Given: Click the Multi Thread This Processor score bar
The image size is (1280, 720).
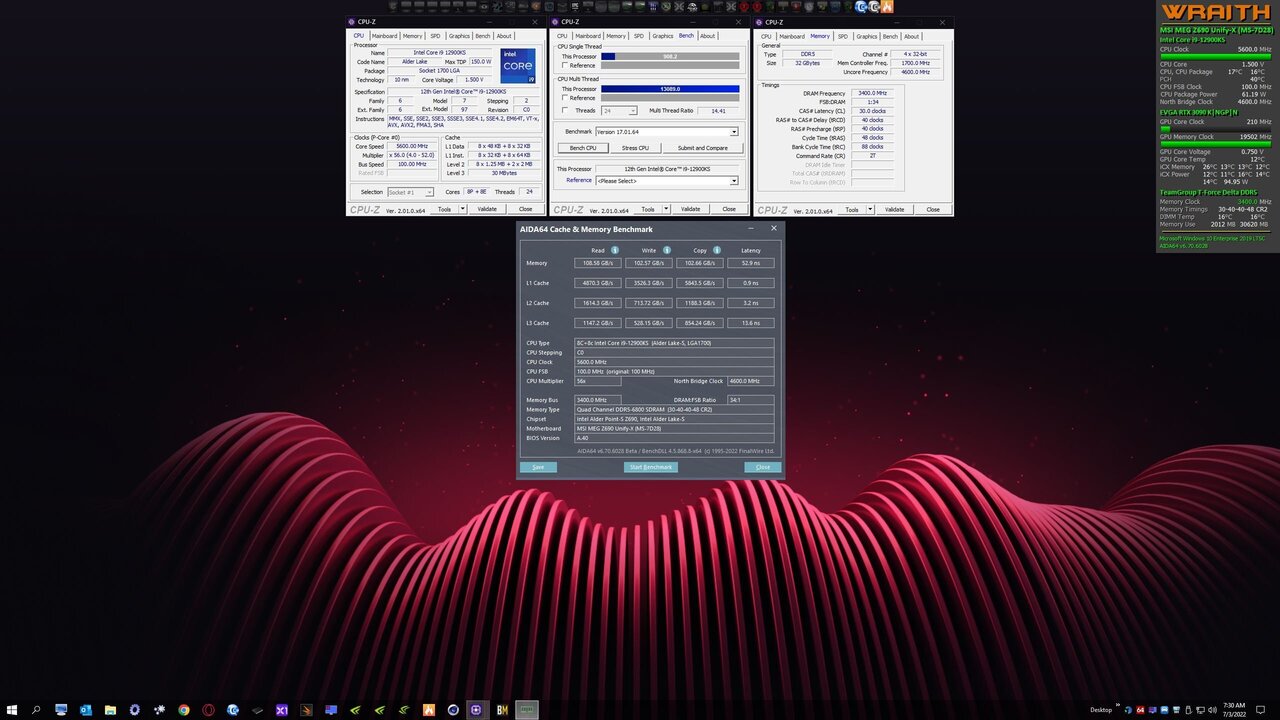Looking at the screenshot, I should [x=670, y=89].
